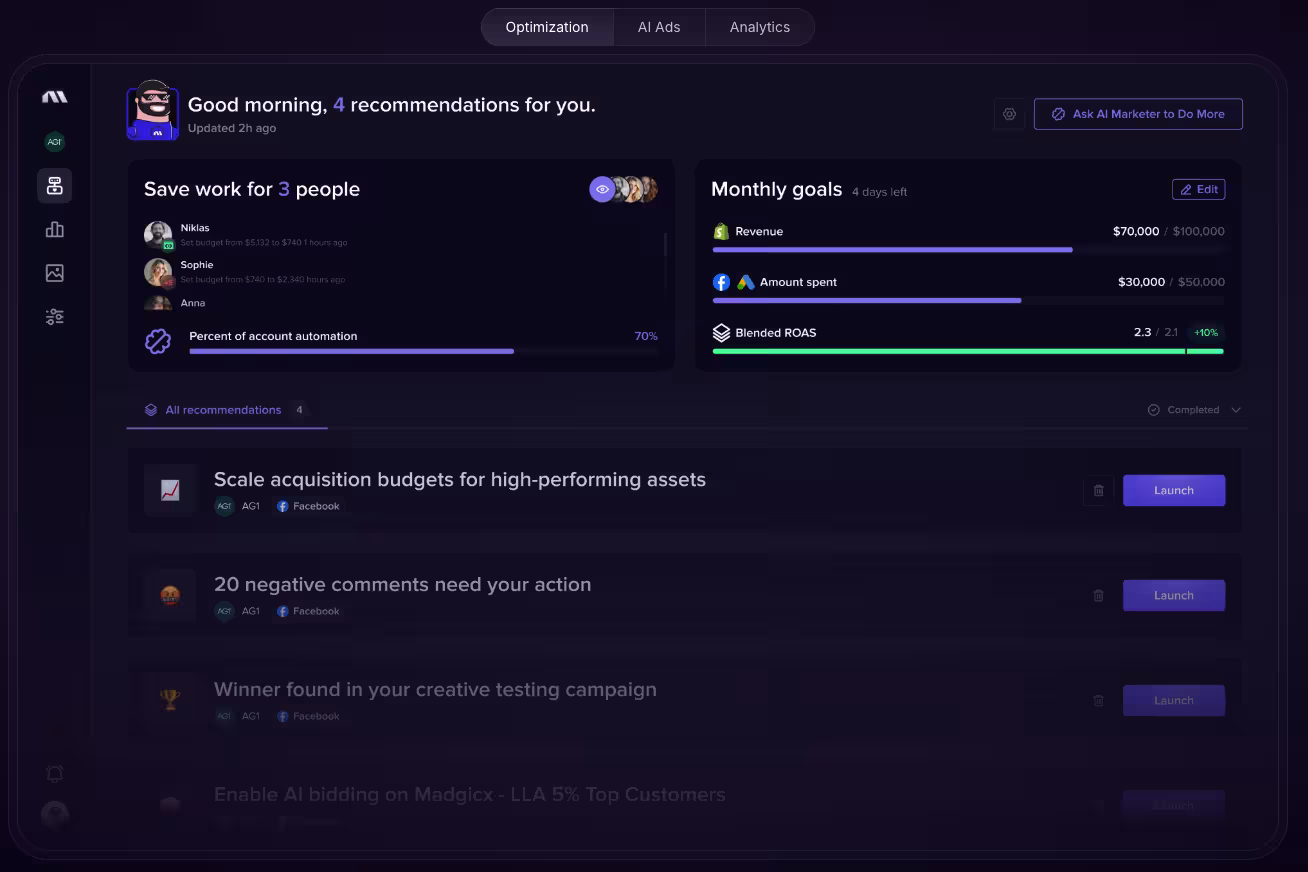Click Niklas's avatar in the people list
The height and width of the screenshot is (872, 1308).
[158, 235]
